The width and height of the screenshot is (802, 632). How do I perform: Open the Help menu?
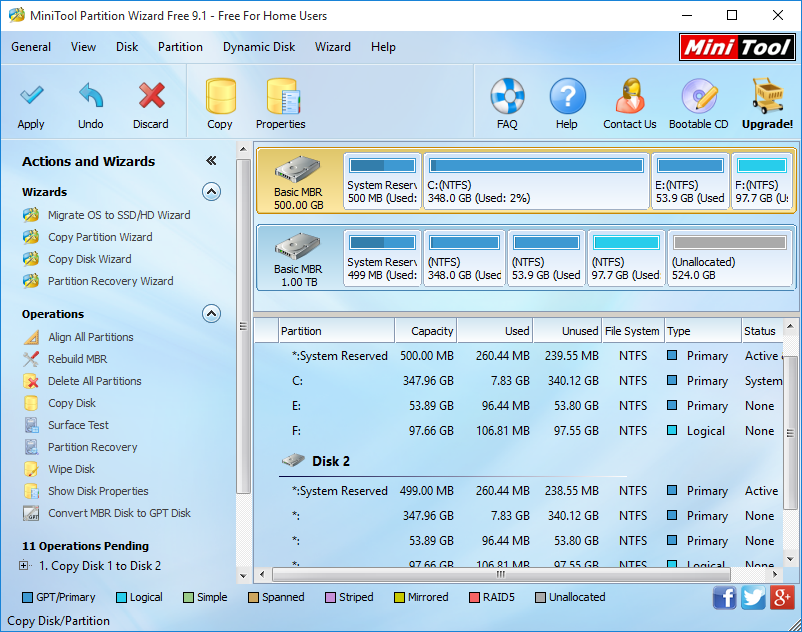coord(383,47)
